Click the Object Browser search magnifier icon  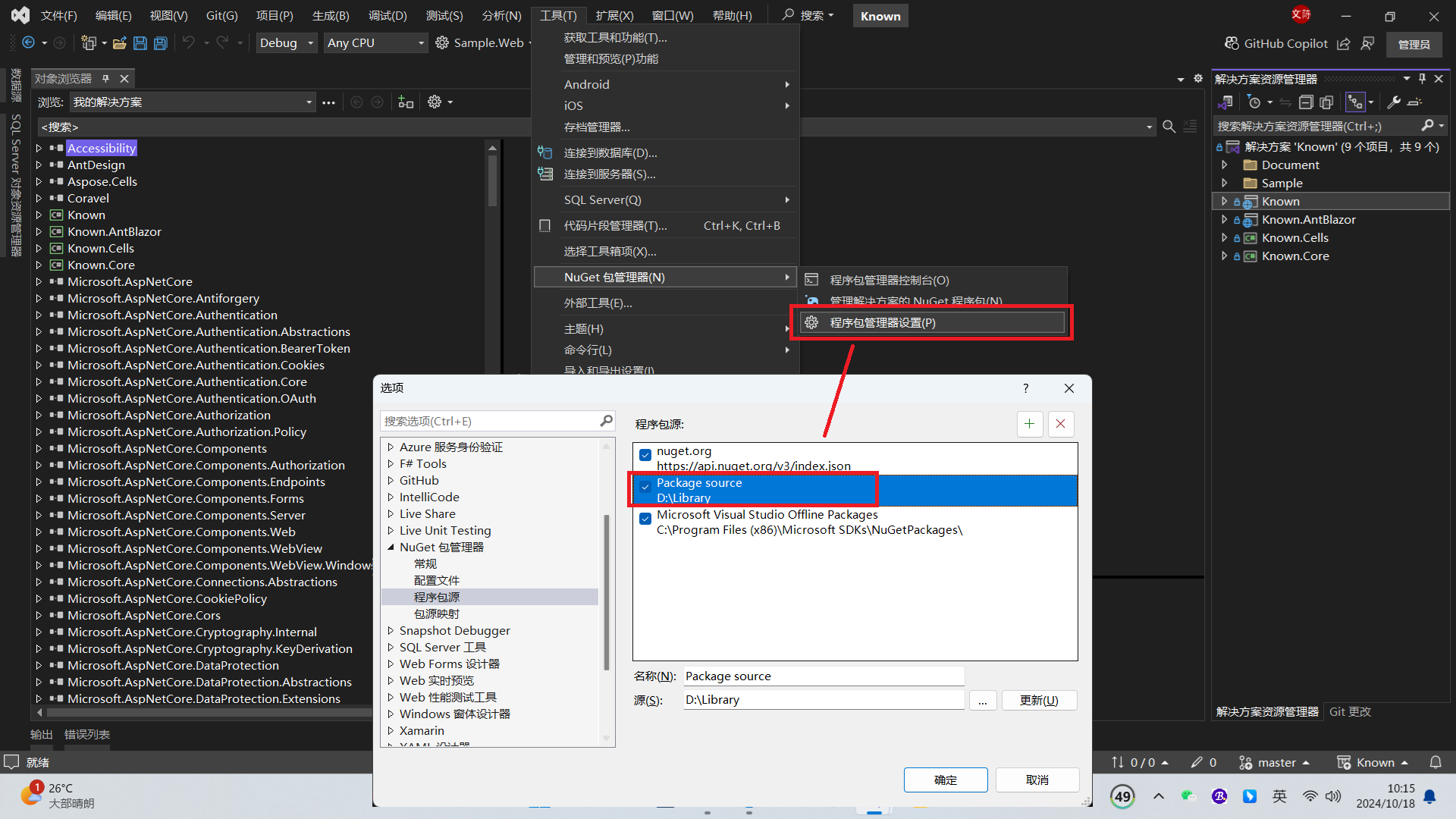point(1169,127)
